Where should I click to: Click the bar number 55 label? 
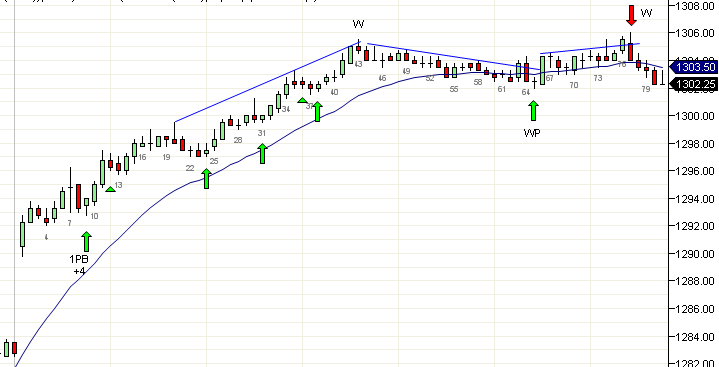[x=454, y=89]
